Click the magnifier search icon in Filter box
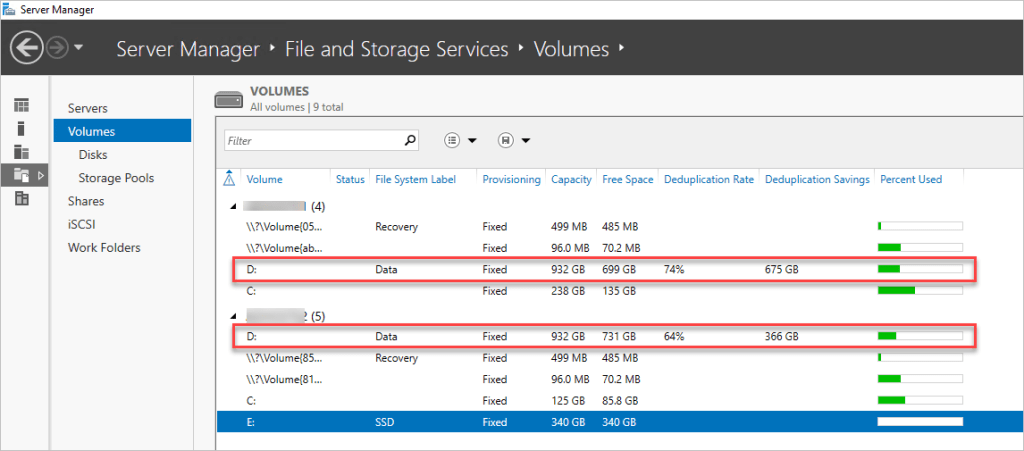This screenshot has height=451, width=1024. point(409,141)
